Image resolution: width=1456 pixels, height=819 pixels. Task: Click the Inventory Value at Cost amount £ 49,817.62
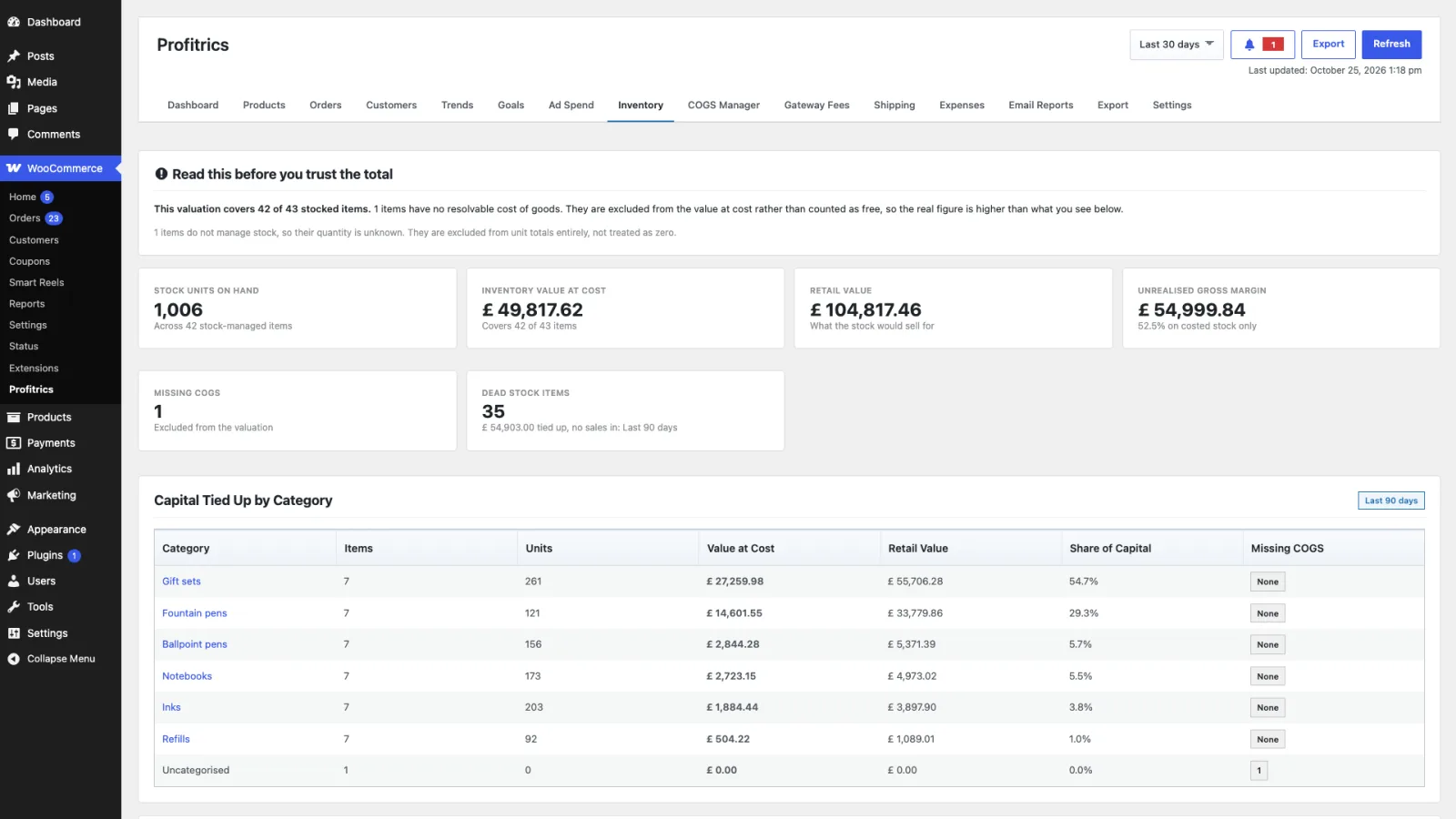pyautogui.click(x=532, y=310)
